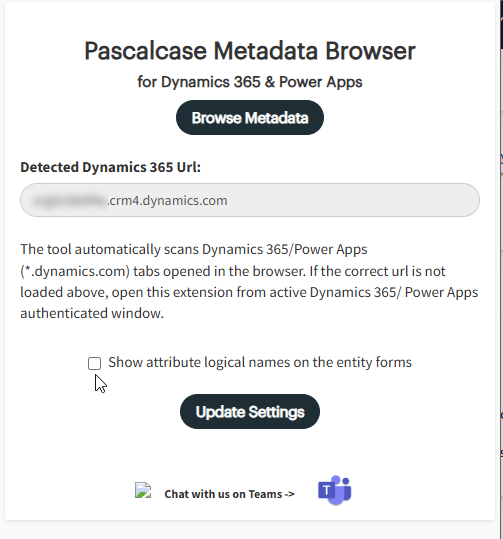
Task: Click the Pascalcase Metadata Browser heading
Action: point(250,51)
